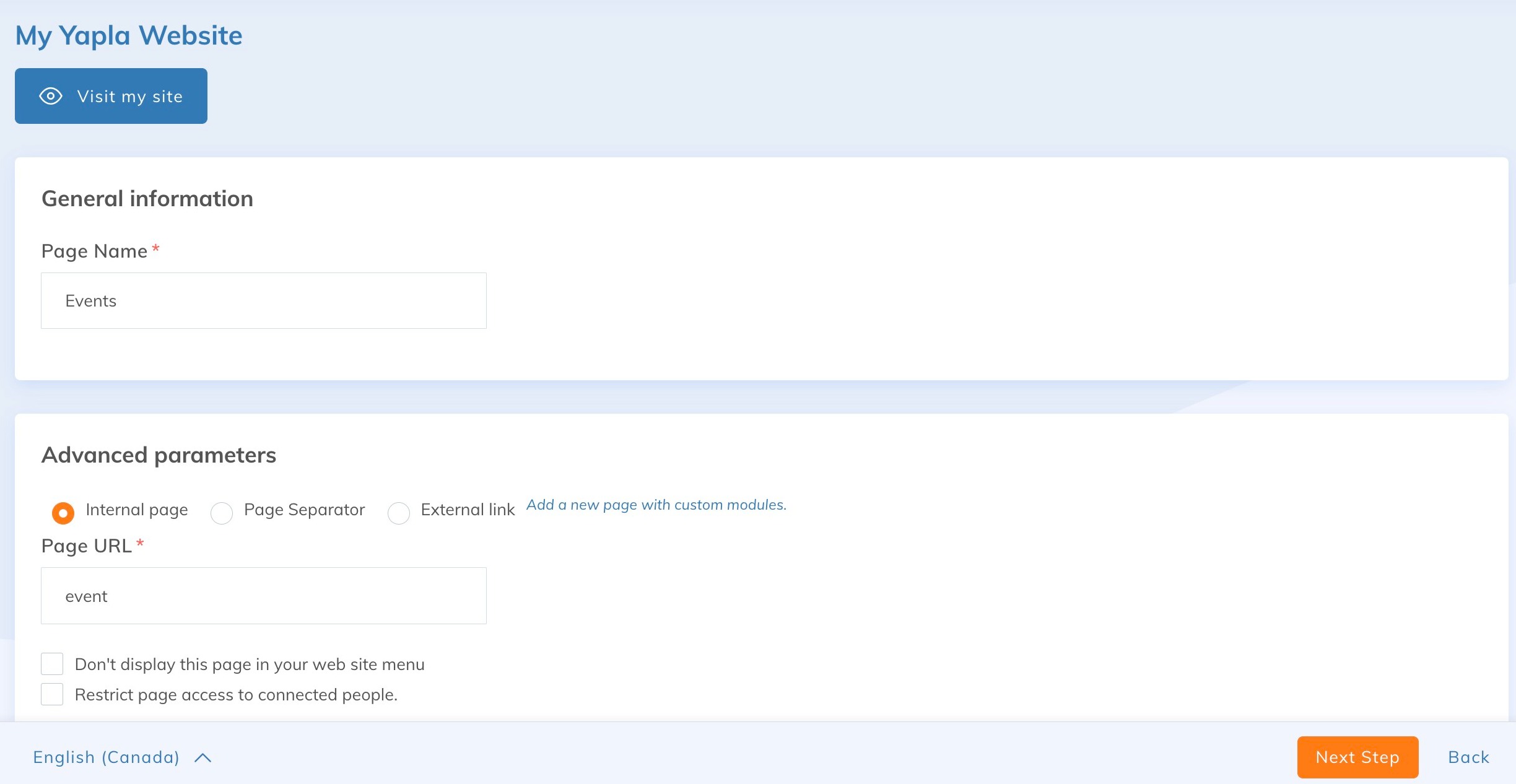Image resolution: width=1516 pixels, height=784 pixels.
Task: Check Restrict page access to connected people
Action: [x=52, y=694]
